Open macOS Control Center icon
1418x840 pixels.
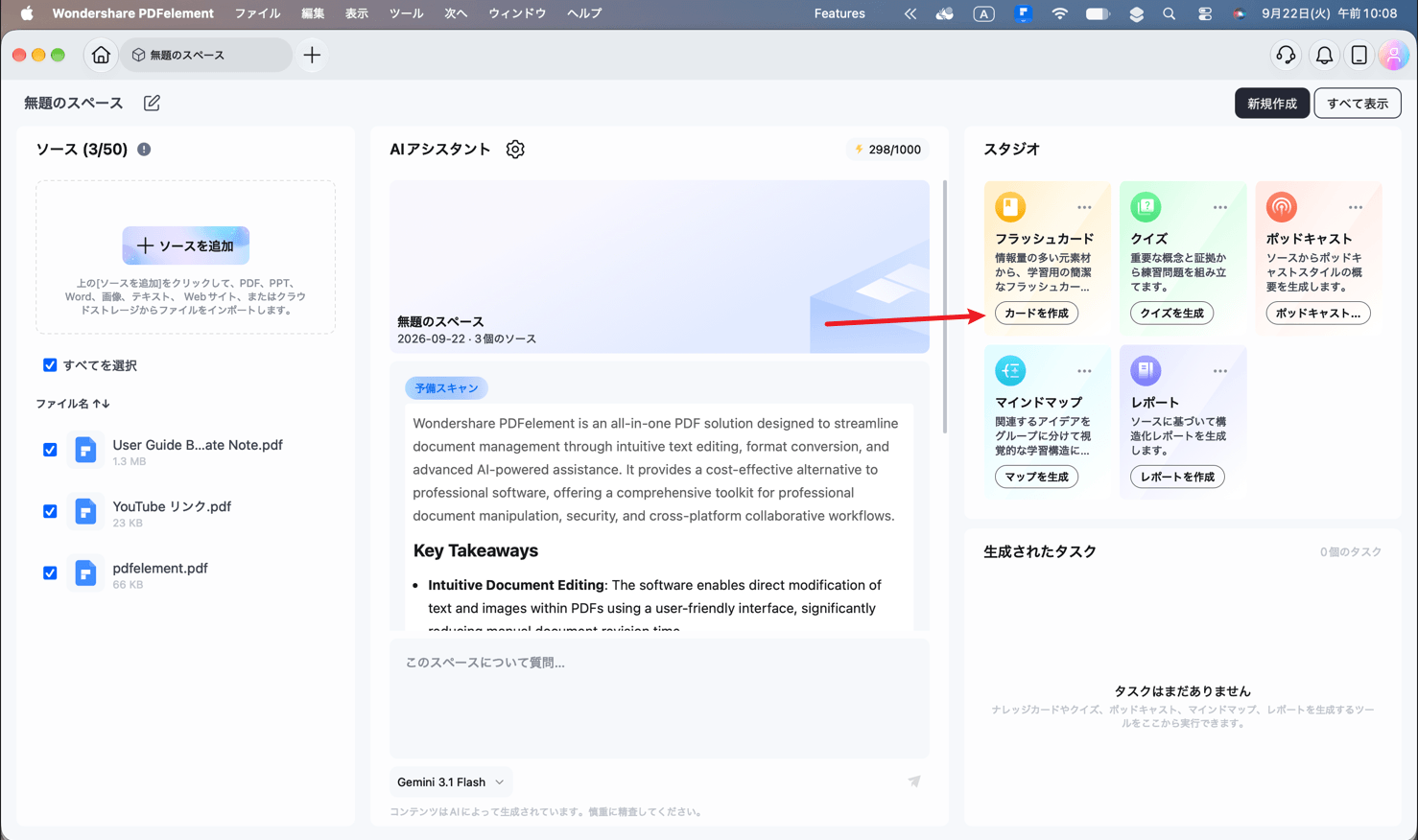(1204, 13)
